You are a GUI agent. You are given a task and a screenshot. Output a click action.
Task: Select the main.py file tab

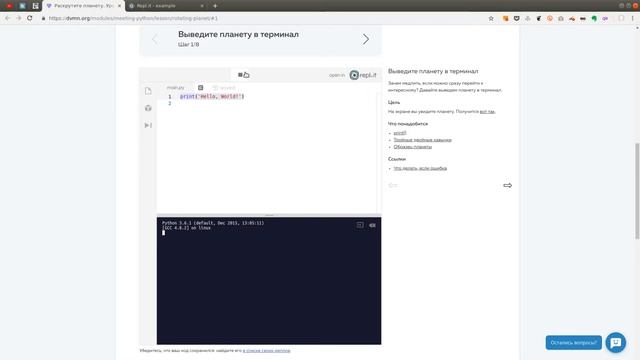[176, 88]
